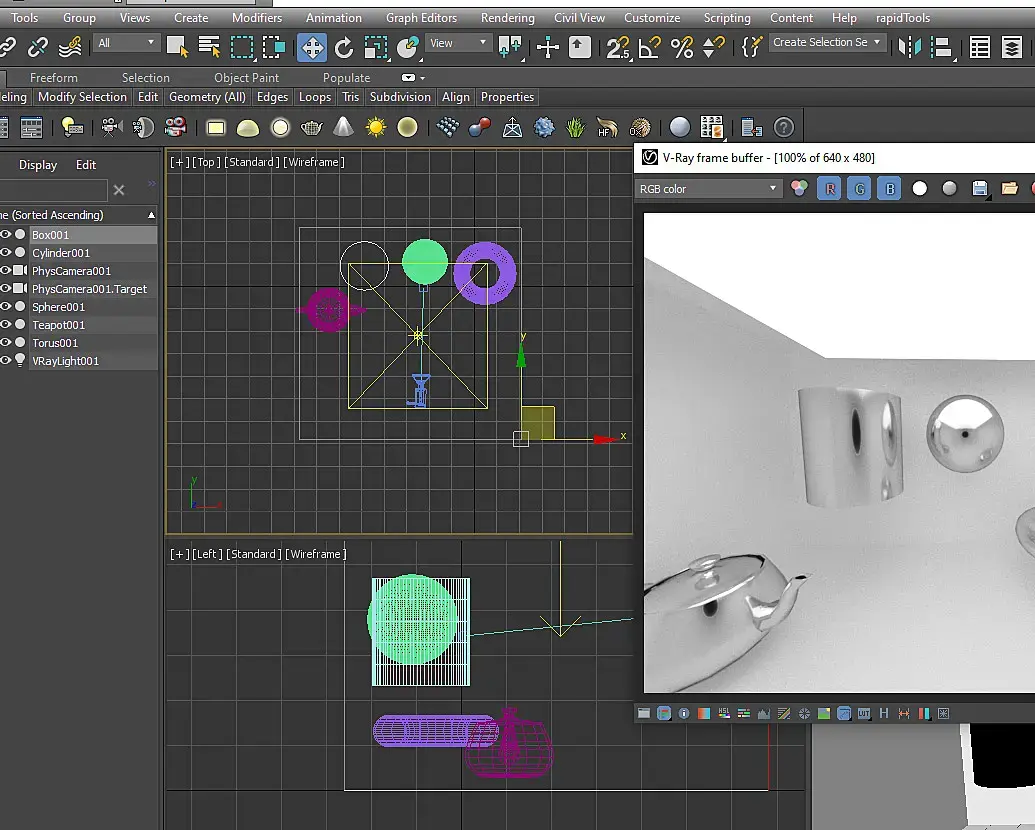Open the Mirror tool
This screenshot has height=830, width=1035.
(909, 47)
